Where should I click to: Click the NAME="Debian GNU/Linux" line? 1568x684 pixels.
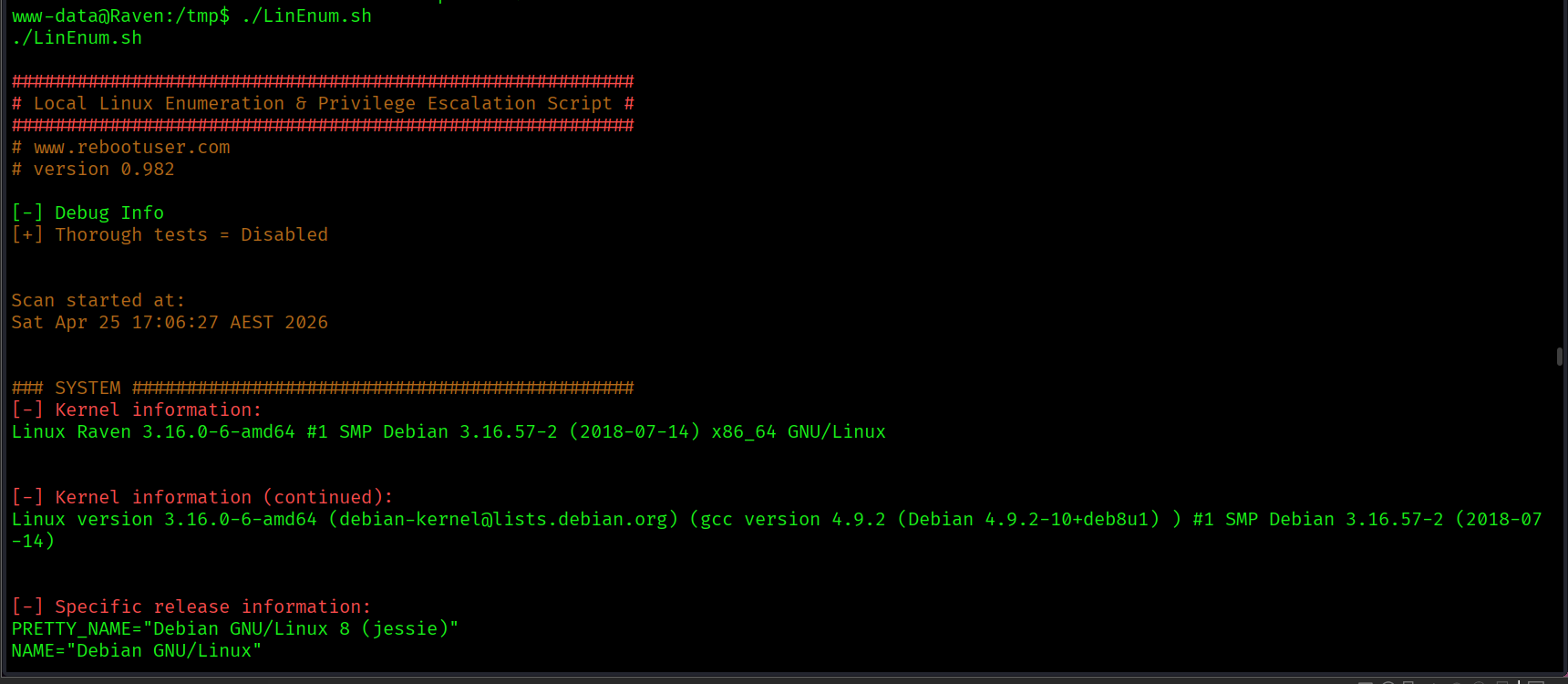[137, 651]
